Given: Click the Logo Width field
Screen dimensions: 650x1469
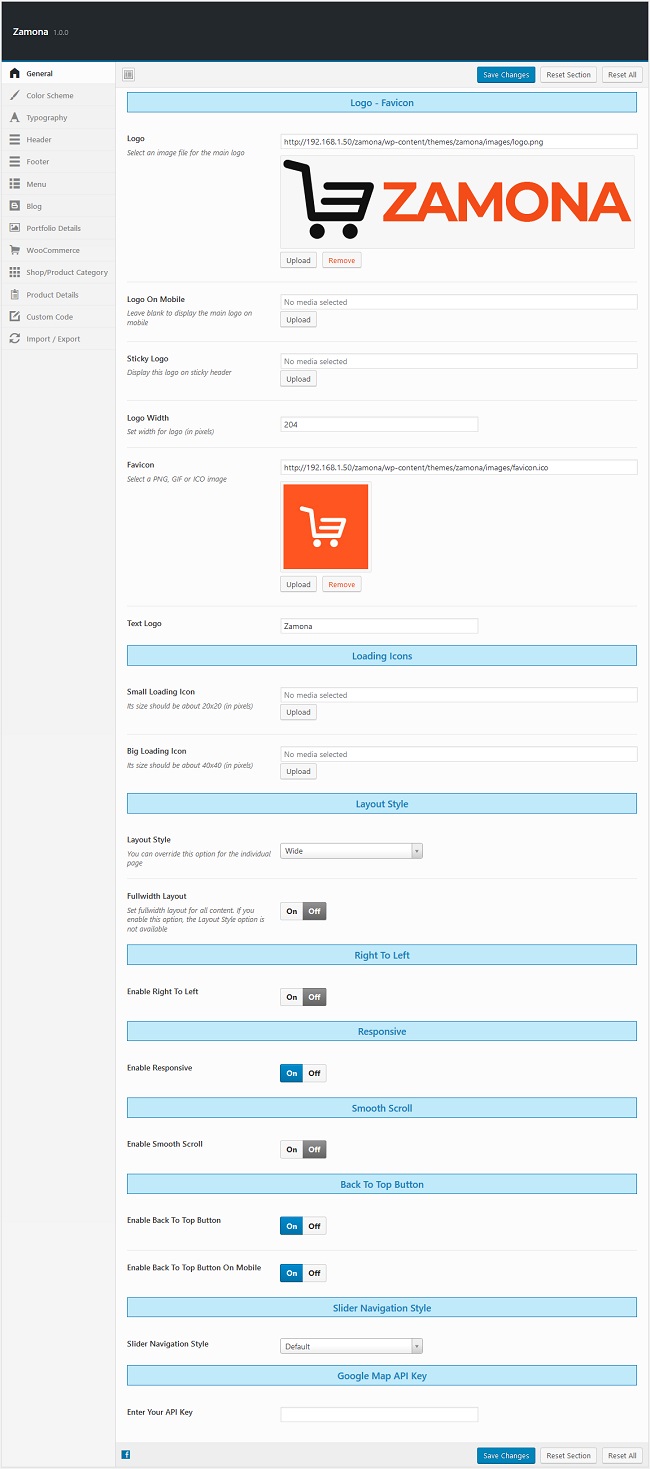Looking at the screenshot, I should click(x=379, y=425).
